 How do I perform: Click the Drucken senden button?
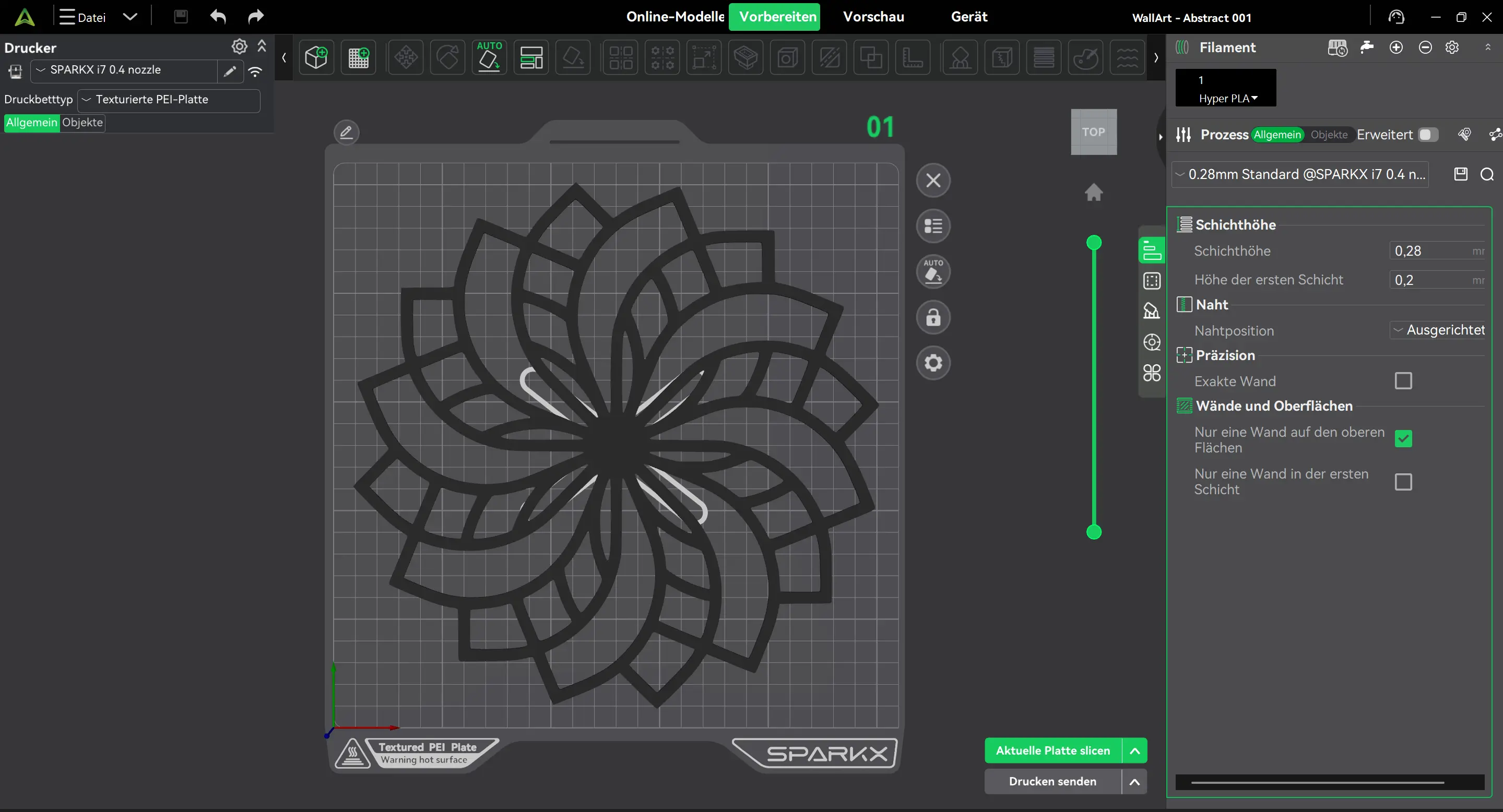[1053, 782]
